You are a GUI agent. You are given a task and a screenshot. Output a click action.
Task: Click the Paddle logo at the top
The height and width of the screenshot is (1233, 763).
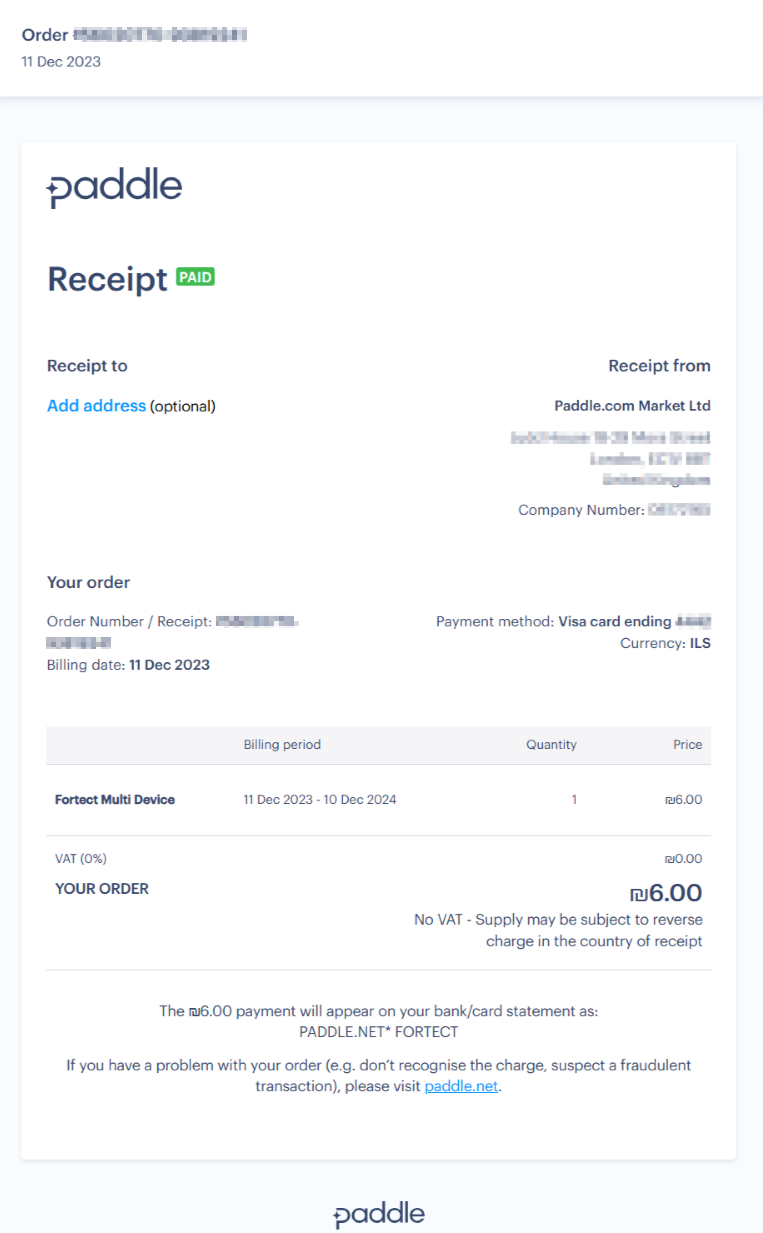113,186
